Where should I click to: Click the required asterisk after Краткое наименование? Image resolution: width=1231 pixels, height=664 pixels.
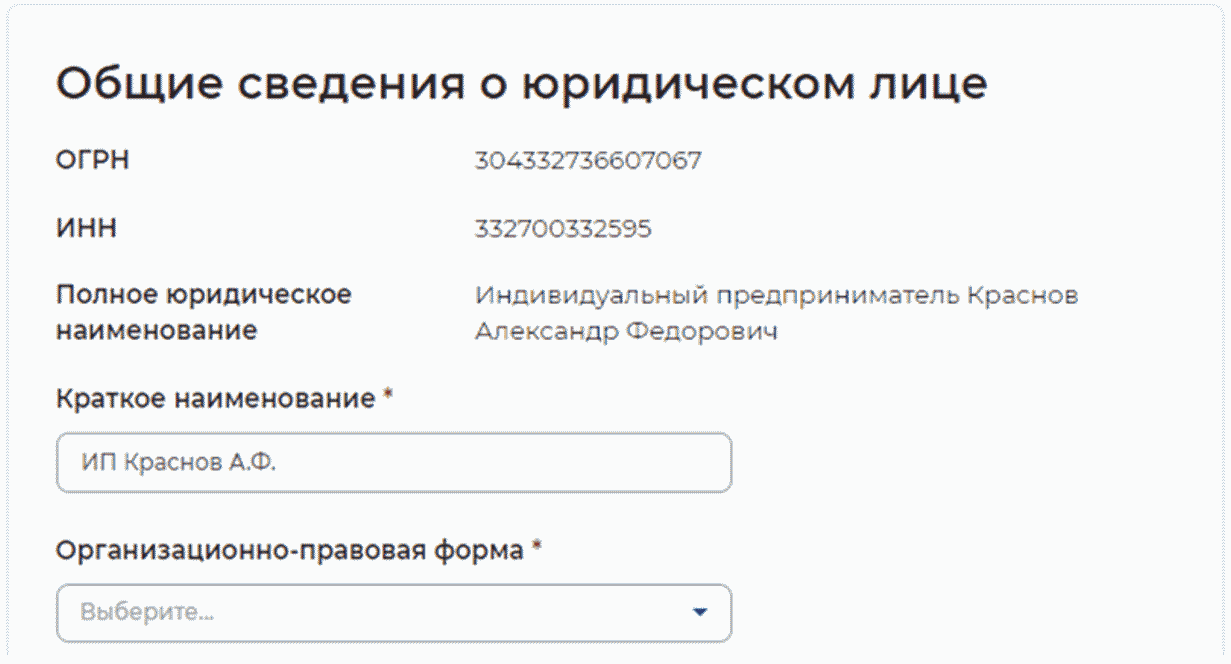pos(388,398)
